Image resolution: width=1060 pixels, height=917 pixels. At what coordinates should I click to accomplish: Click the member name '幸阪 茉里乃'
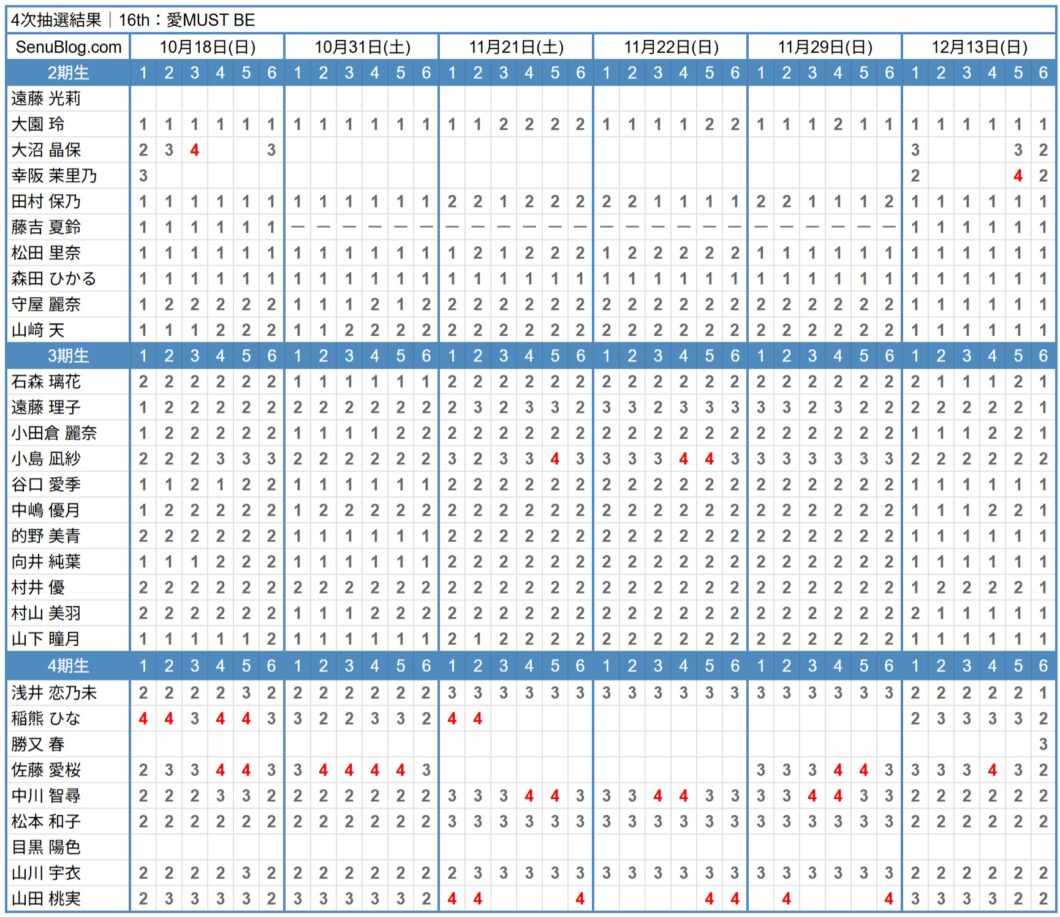coord(54,176)
